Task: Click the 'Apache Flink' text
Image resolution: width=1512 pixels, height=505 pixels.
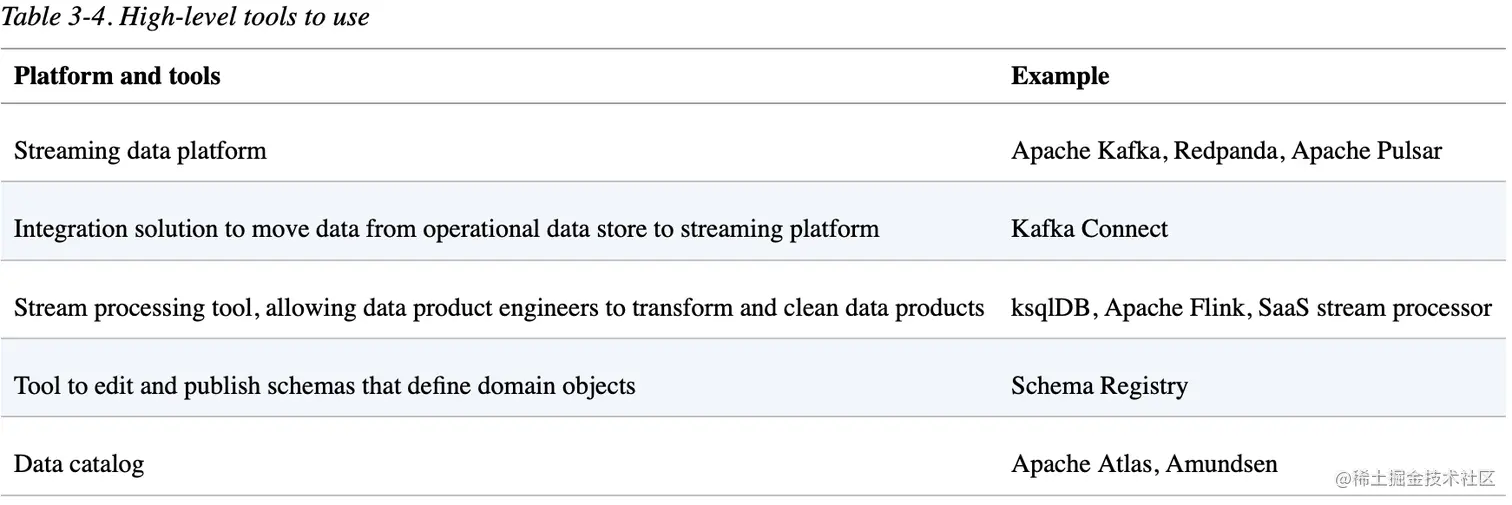Action: [1174, 307]
